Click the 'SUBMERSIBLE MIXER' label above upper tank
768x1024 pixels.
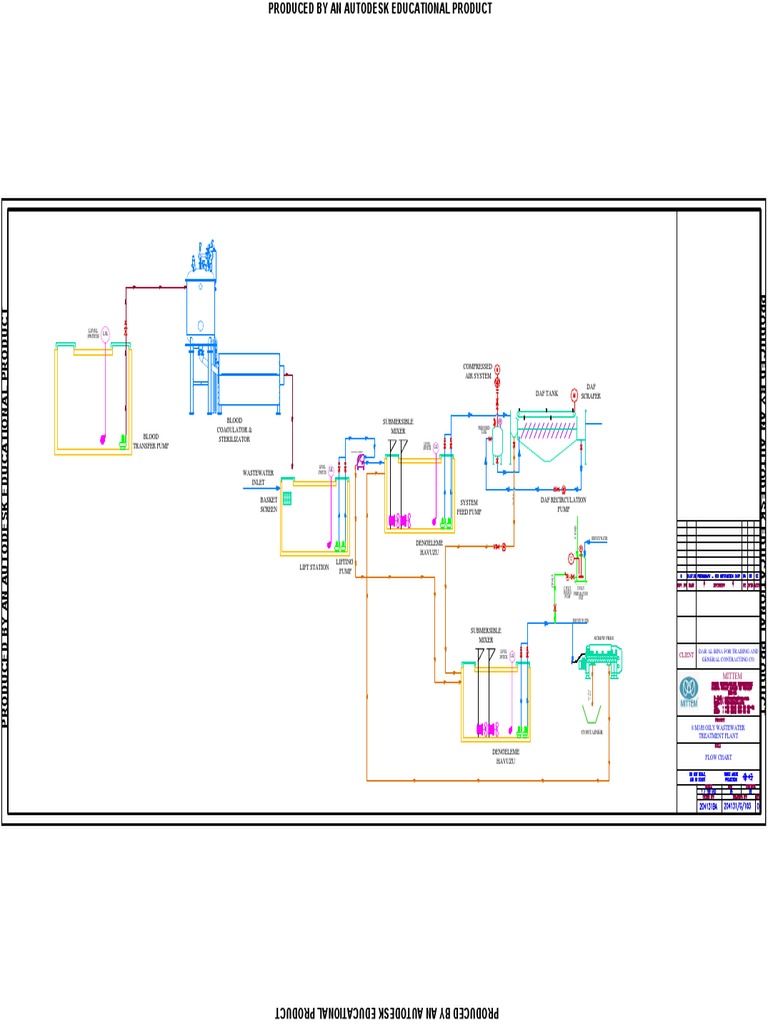click(398, 426)
